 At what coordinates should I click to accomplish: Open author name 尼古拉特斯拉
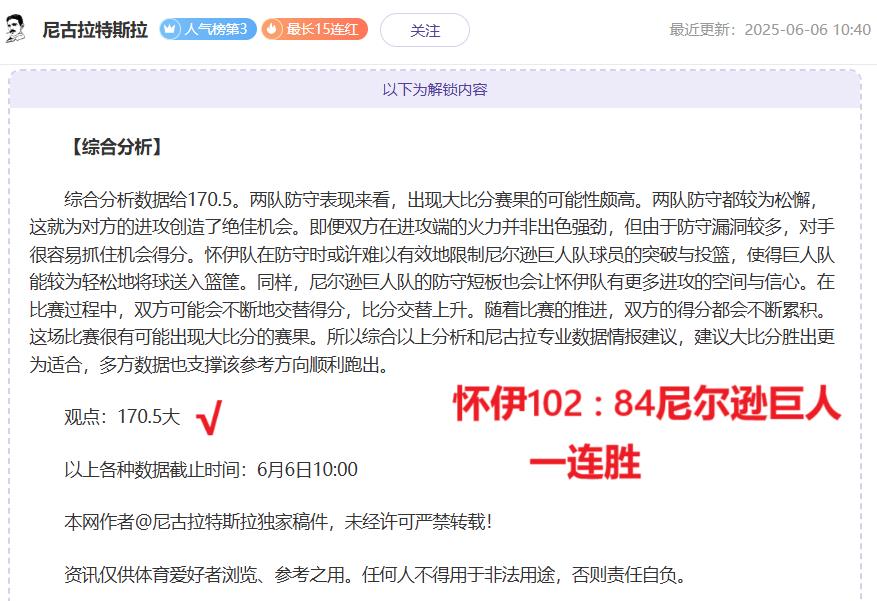(x=95, y=30)
